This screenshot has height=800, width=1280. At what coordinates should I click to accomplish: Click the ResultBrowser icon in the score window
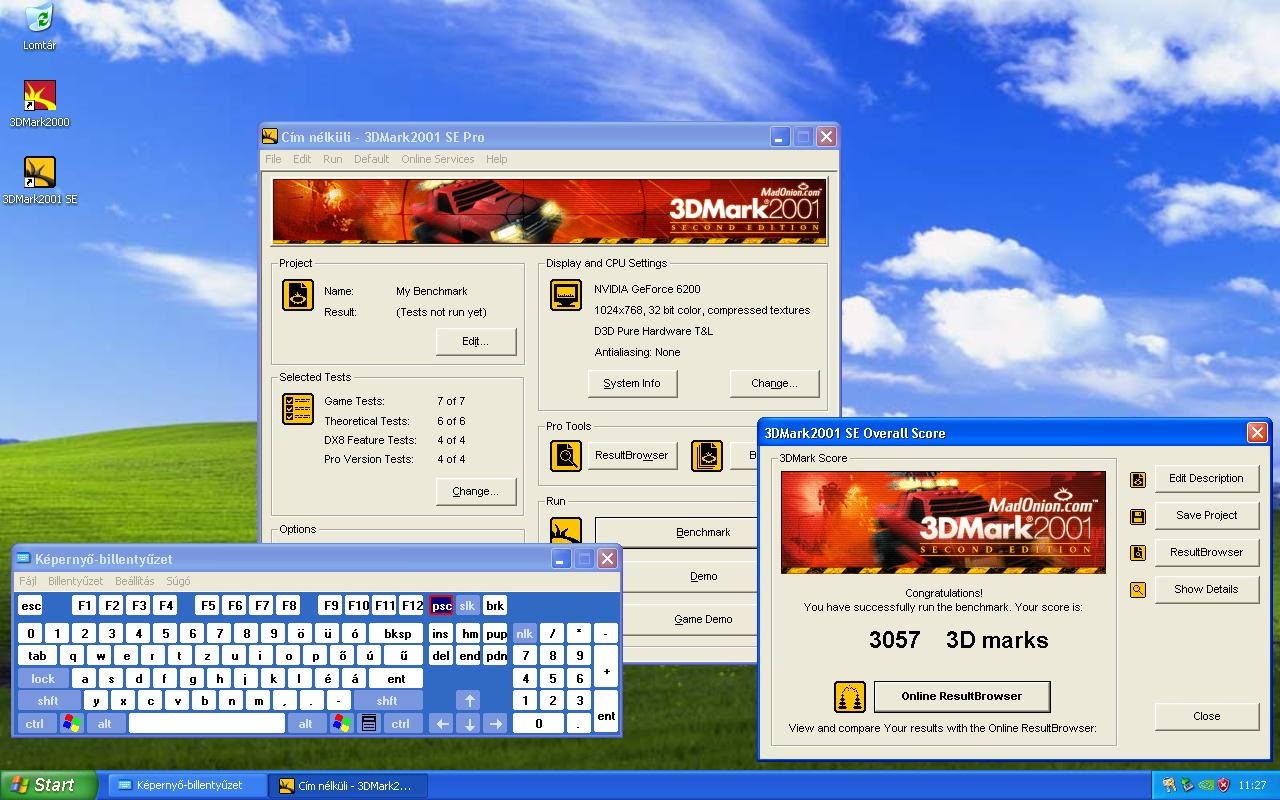click(x=1138, y=553)
